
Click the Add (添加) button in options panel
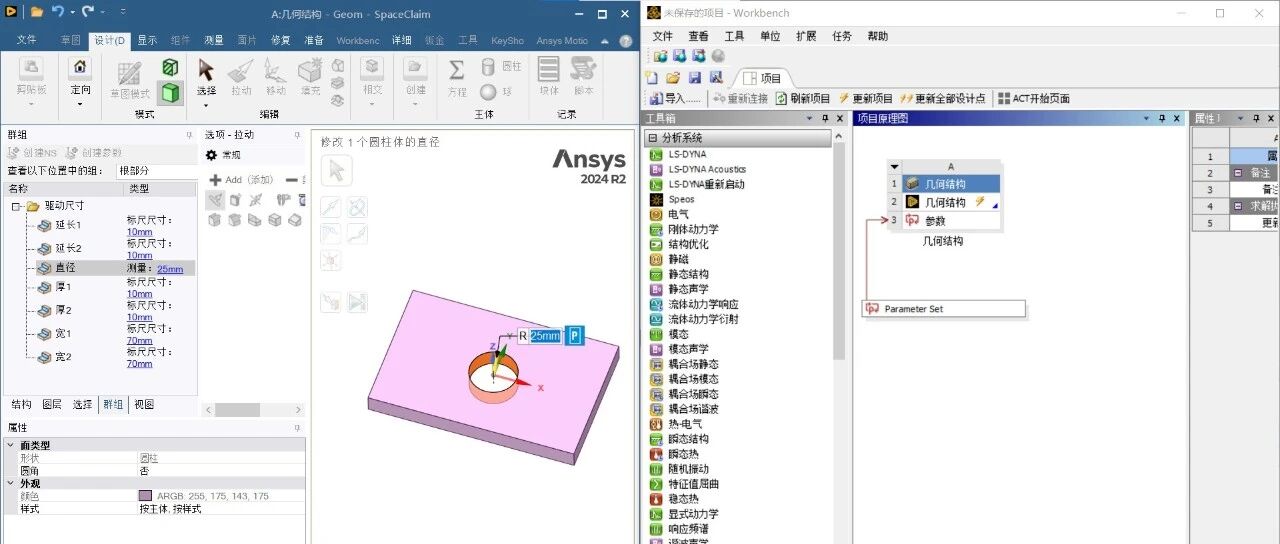[240, 180]
